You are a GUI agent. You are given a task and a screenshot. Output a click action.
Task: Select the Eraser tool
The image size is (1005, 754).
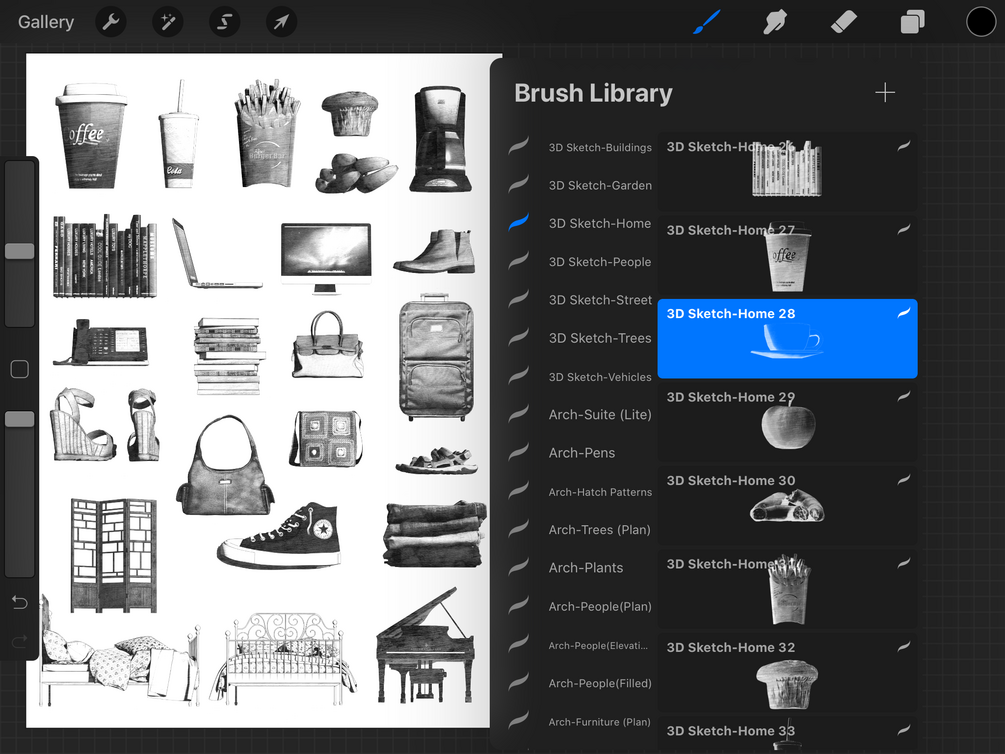click(843, 22)
